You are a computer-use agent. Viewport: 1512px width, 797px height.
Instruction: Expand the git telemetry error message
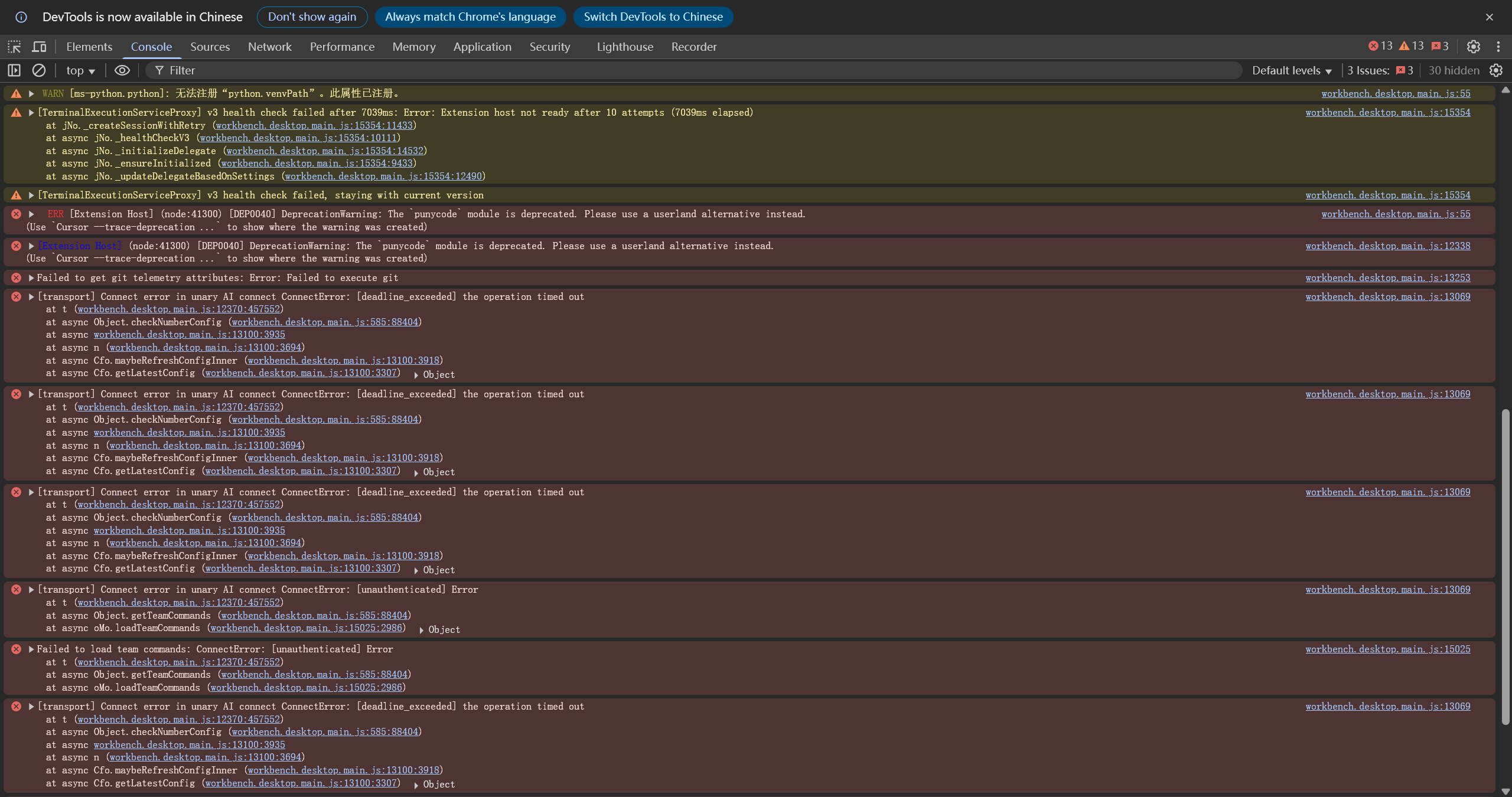pos(31,277)
